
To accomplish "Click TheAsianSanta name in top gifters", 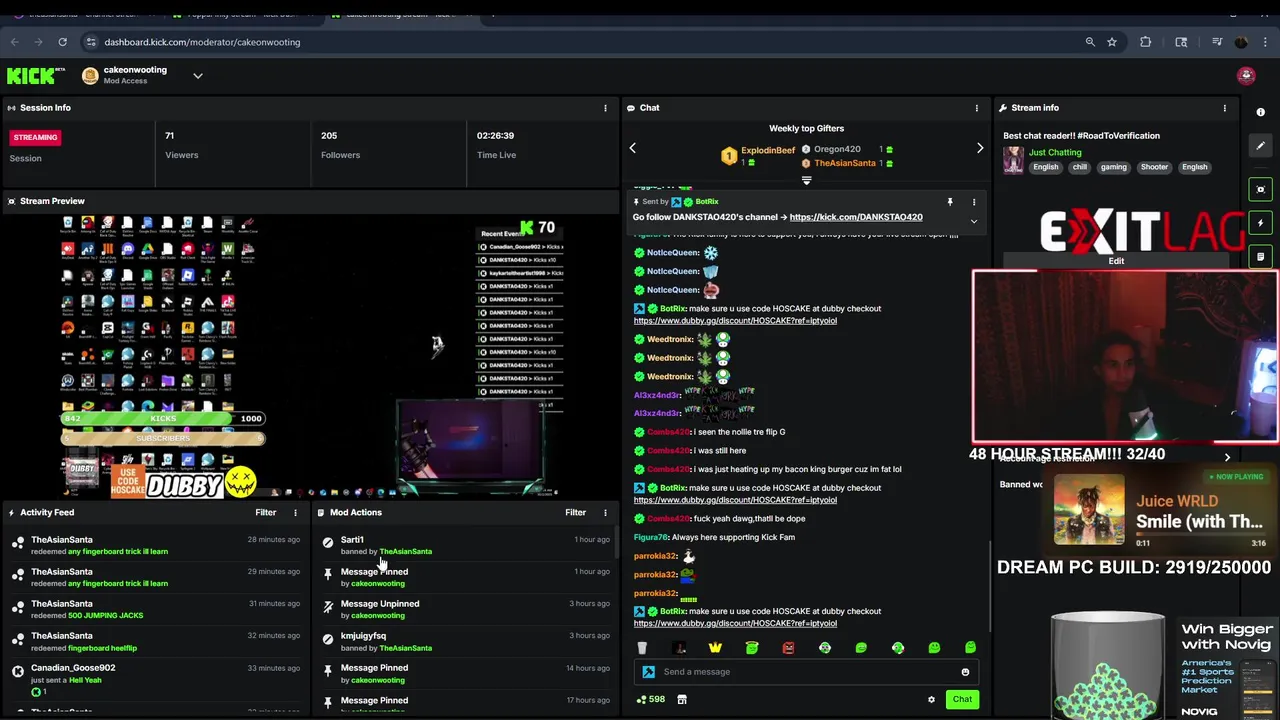I will [844, 163].
